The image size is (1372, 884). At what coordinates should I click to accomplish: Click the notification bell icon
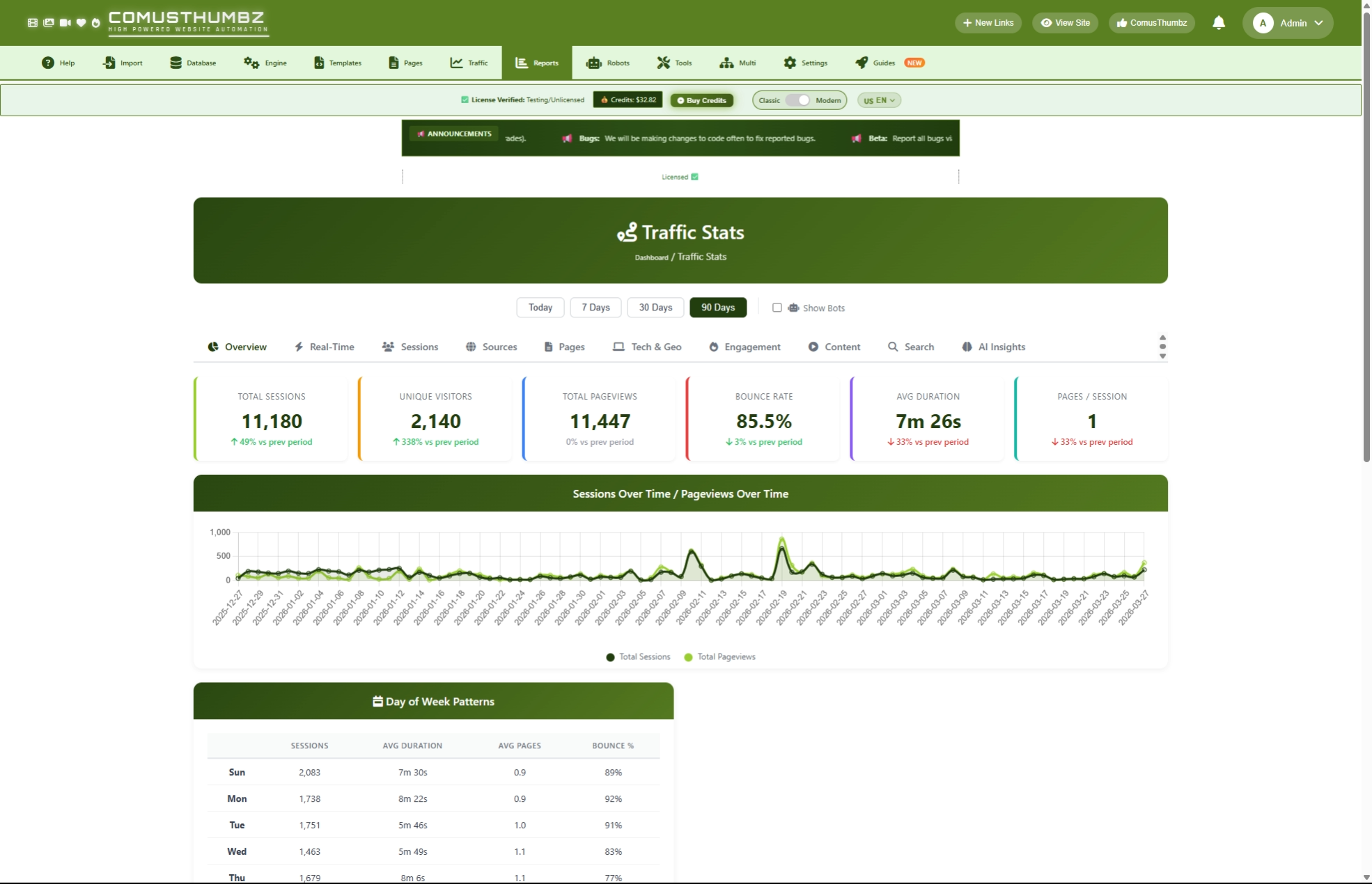click(1218, 22)
